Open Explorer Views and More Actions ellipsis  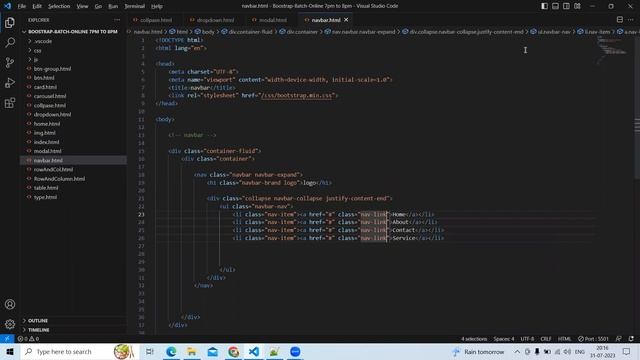(x=117, y=20)
